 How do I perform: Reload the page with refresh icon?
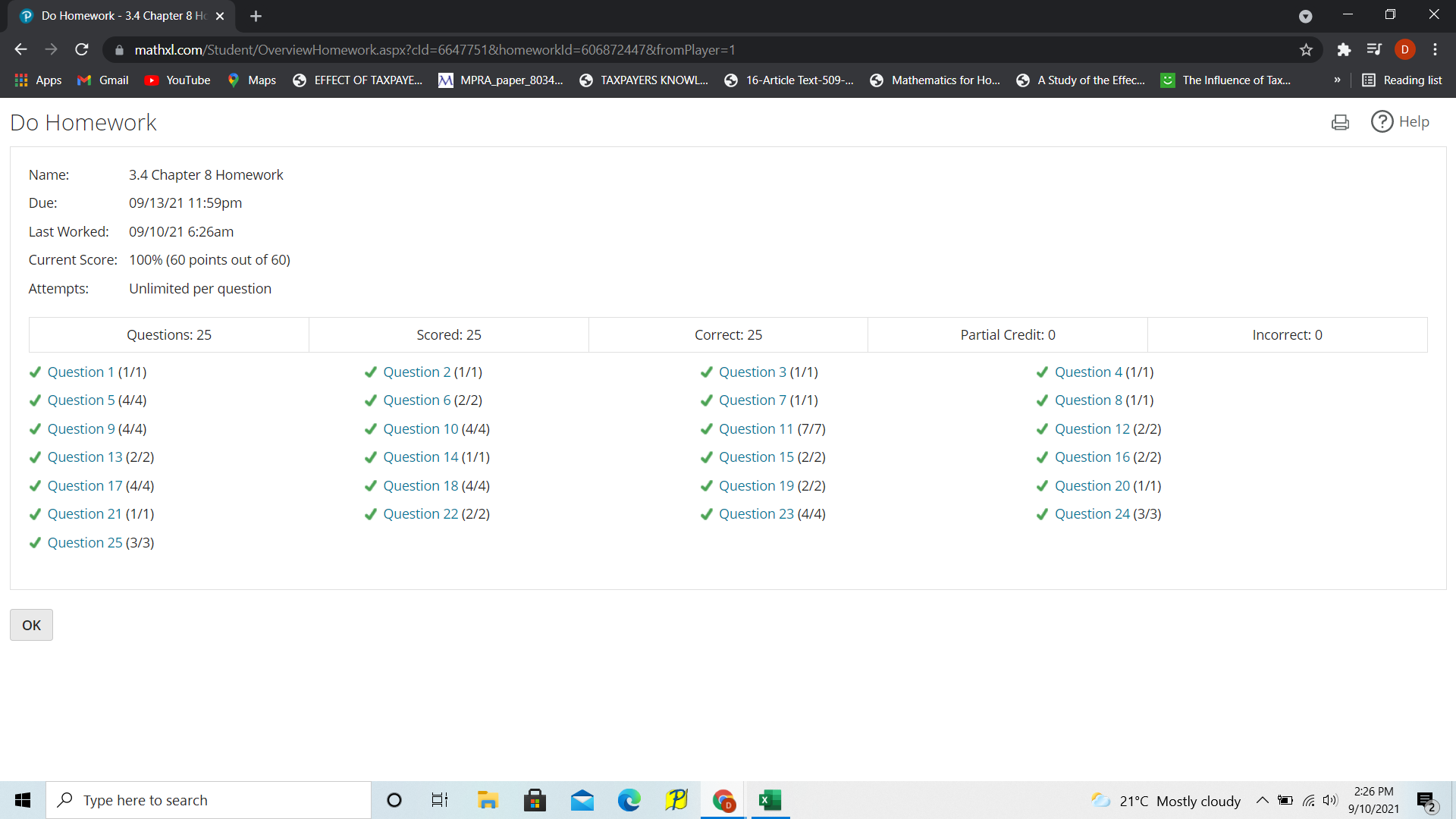click(x=82, y=49)
